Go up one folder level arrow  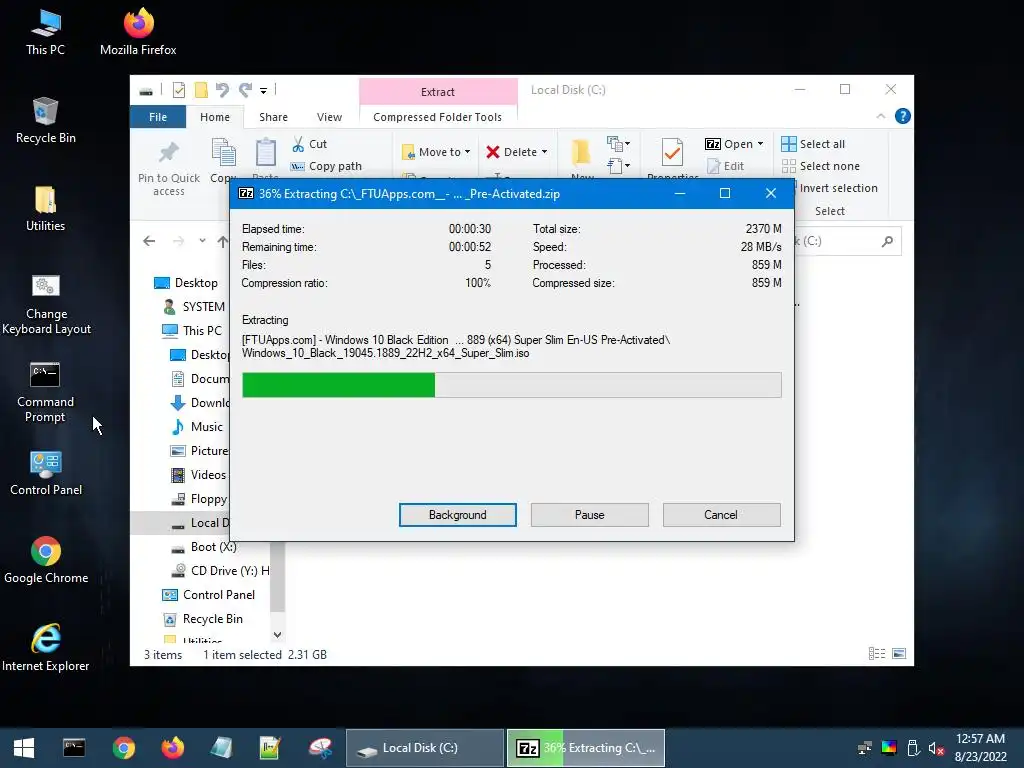pos(223,241)
